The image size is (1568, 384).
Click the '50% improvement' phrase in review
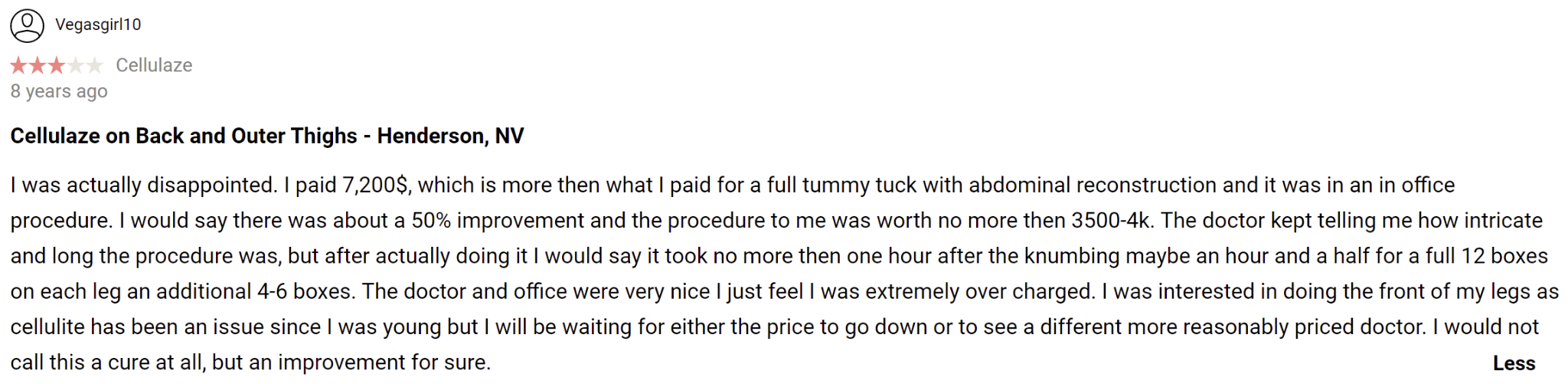click(498, 221)
